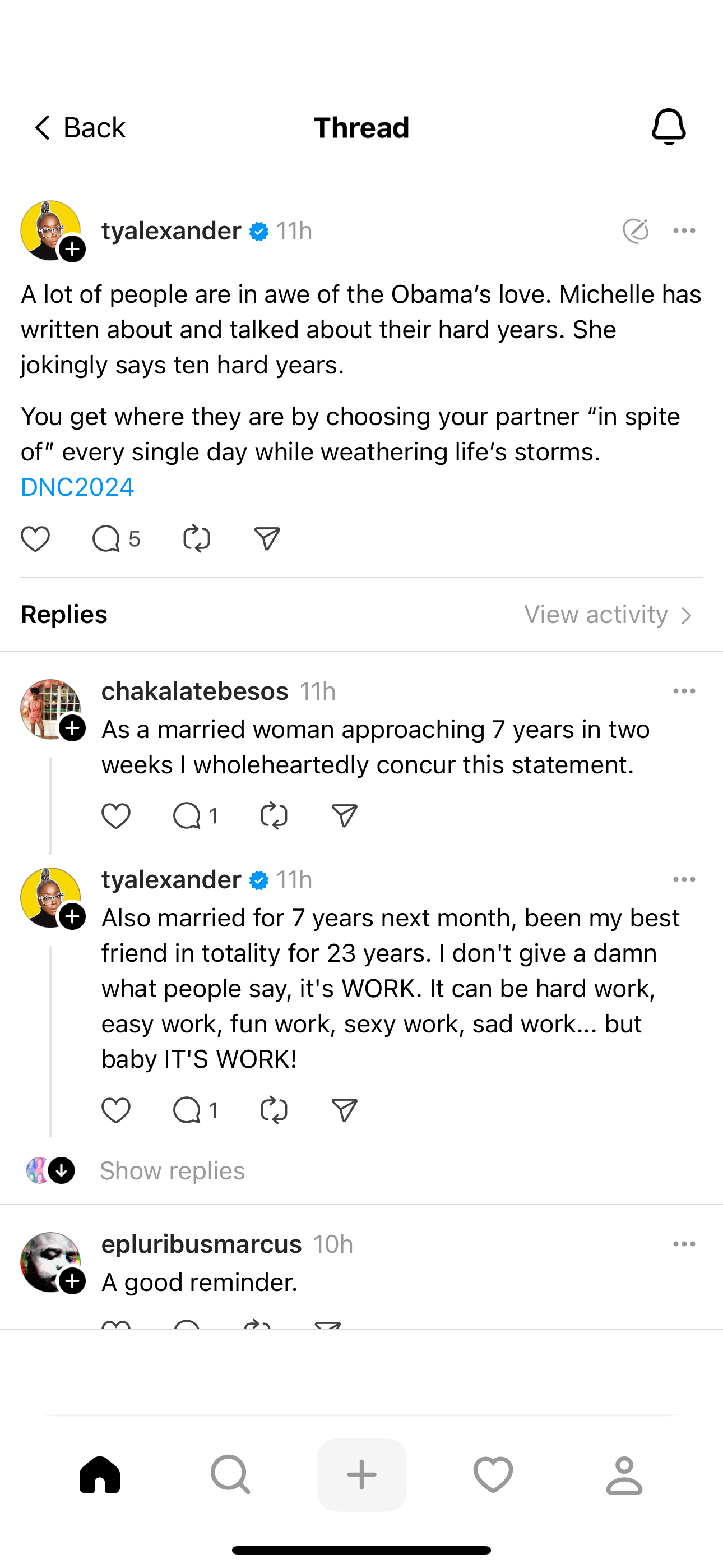723x1568 pixels.
Task: Repost tyalexander's main post
Action: pyautogui.click(x=197, y=539)
